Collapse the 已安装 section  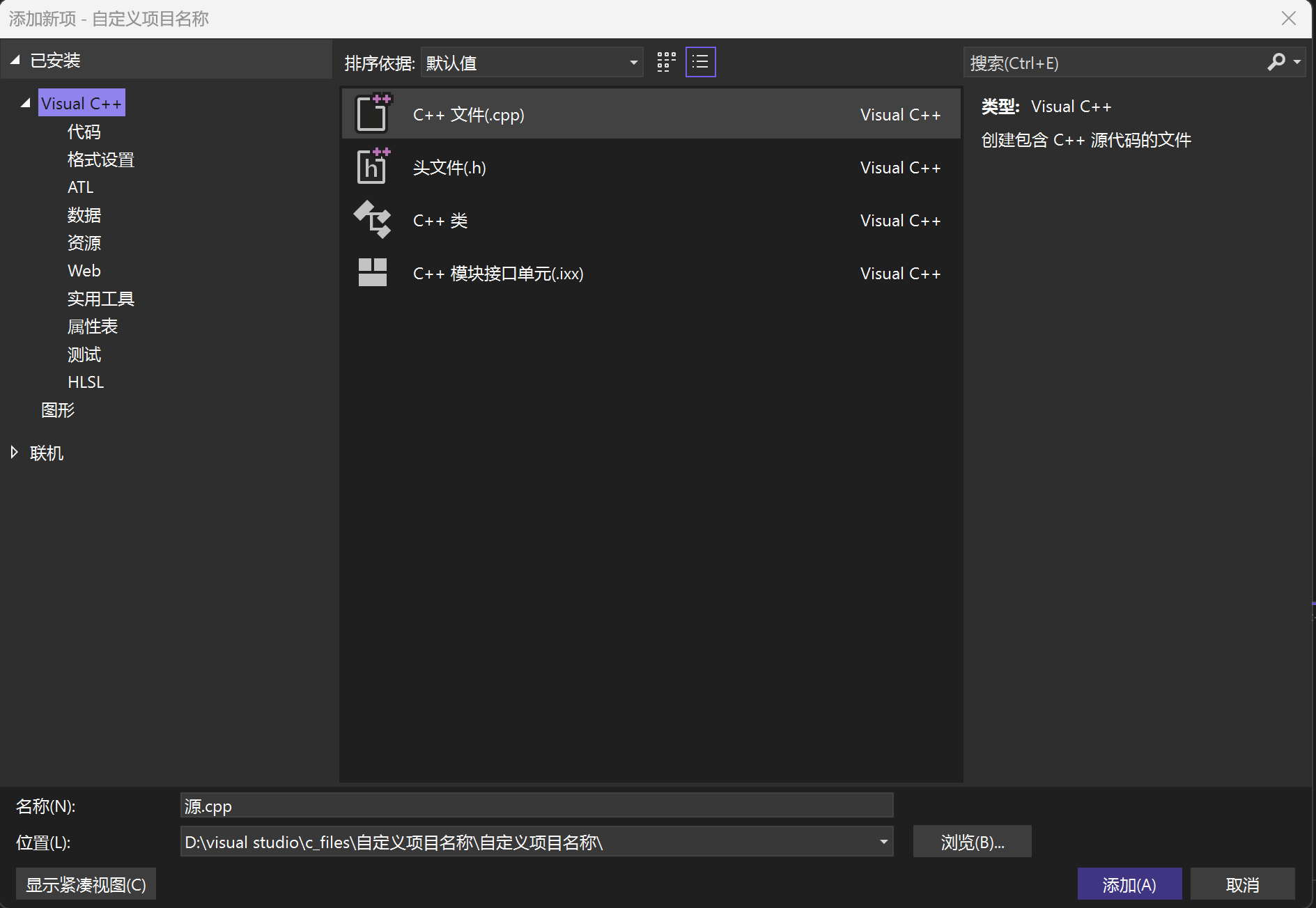[x=15, y=61]
